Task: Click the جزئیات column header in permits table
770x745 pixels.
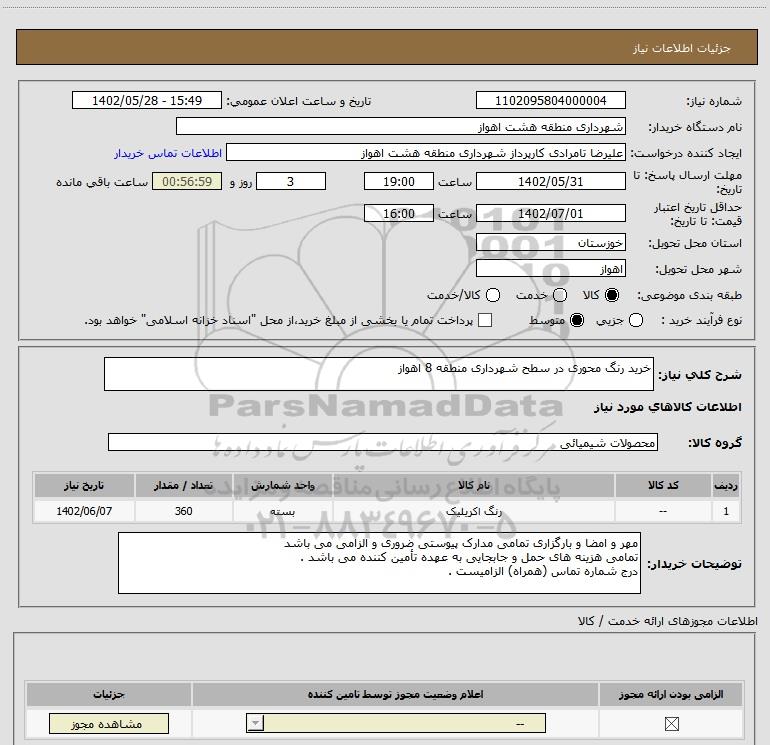Action: click(109, 694)
